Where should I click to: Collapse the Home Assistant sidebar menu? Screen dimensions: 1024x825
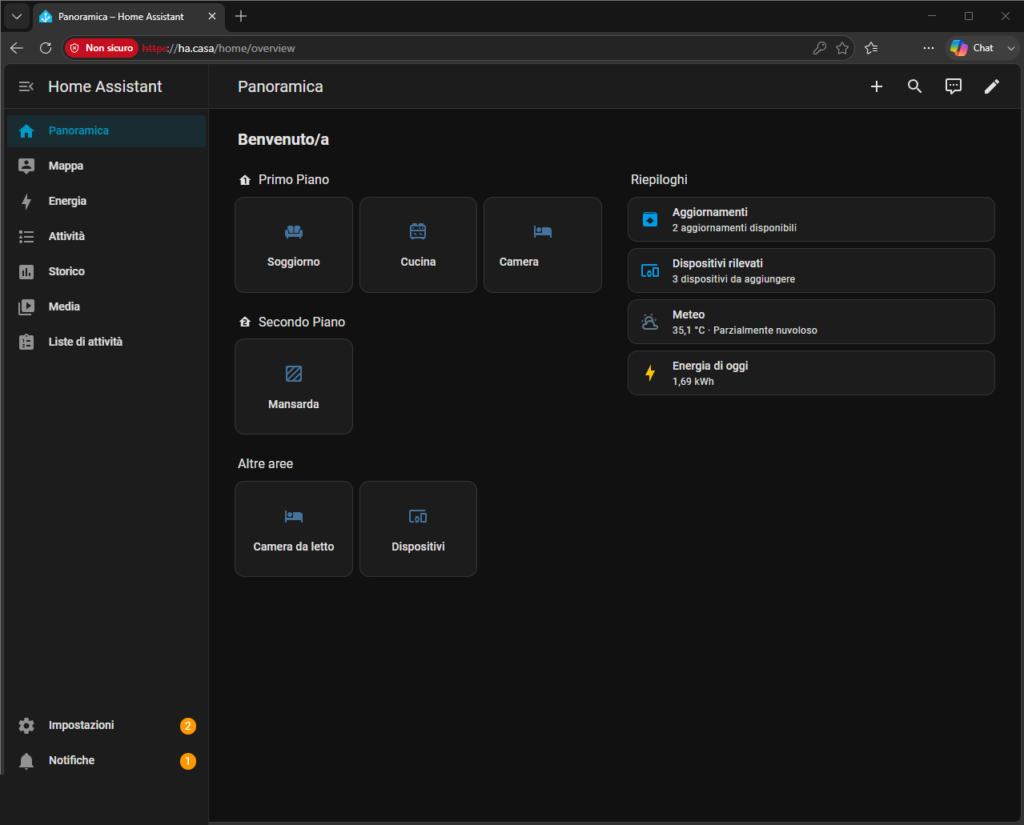[x=26, y=87]
